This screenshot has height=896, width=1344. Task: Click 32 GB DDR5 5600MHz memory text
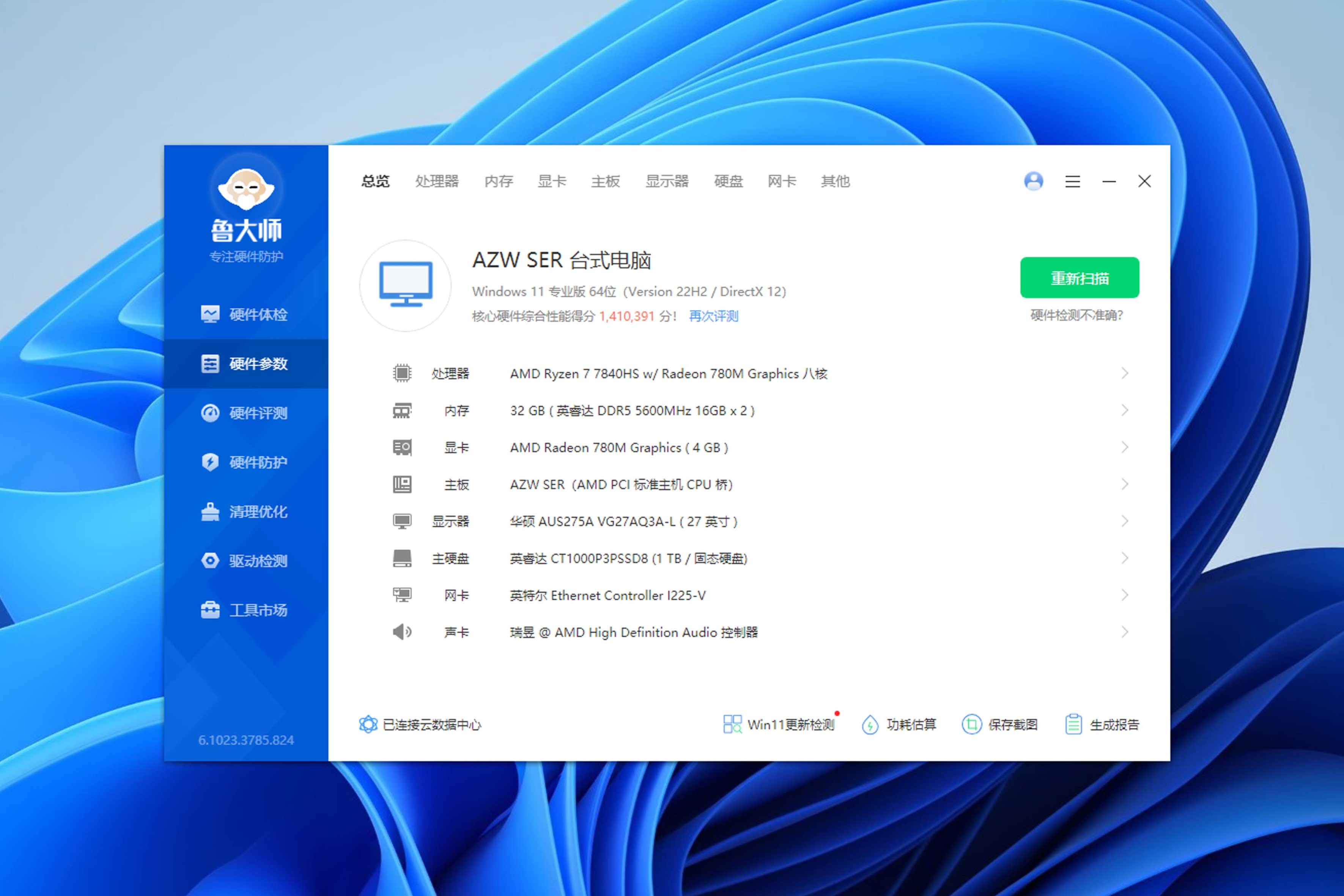point(632,410)
